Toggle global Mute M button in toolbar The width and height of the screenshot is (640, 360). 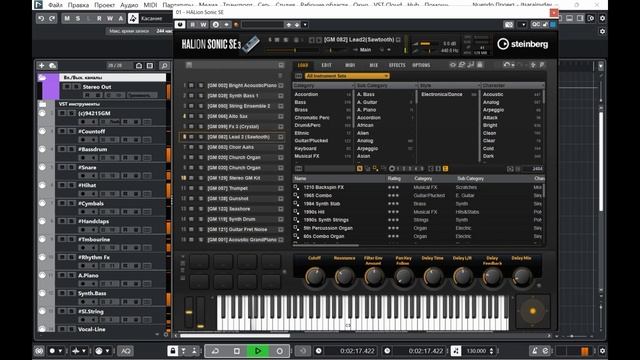point(67,18)
